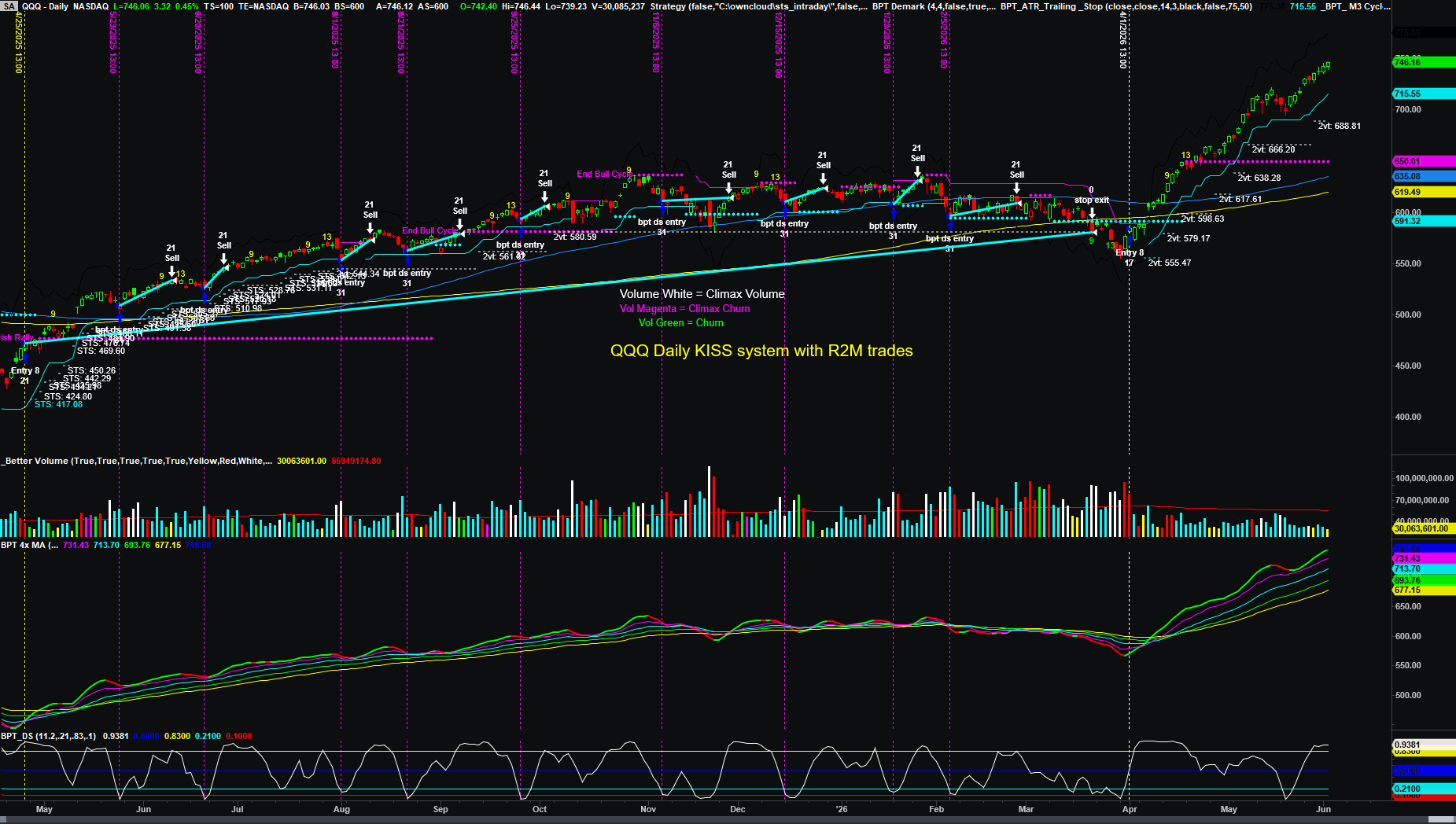
Task: Click the white 4/1/2026 13:00 date marker
Action: pos(1124,40)
